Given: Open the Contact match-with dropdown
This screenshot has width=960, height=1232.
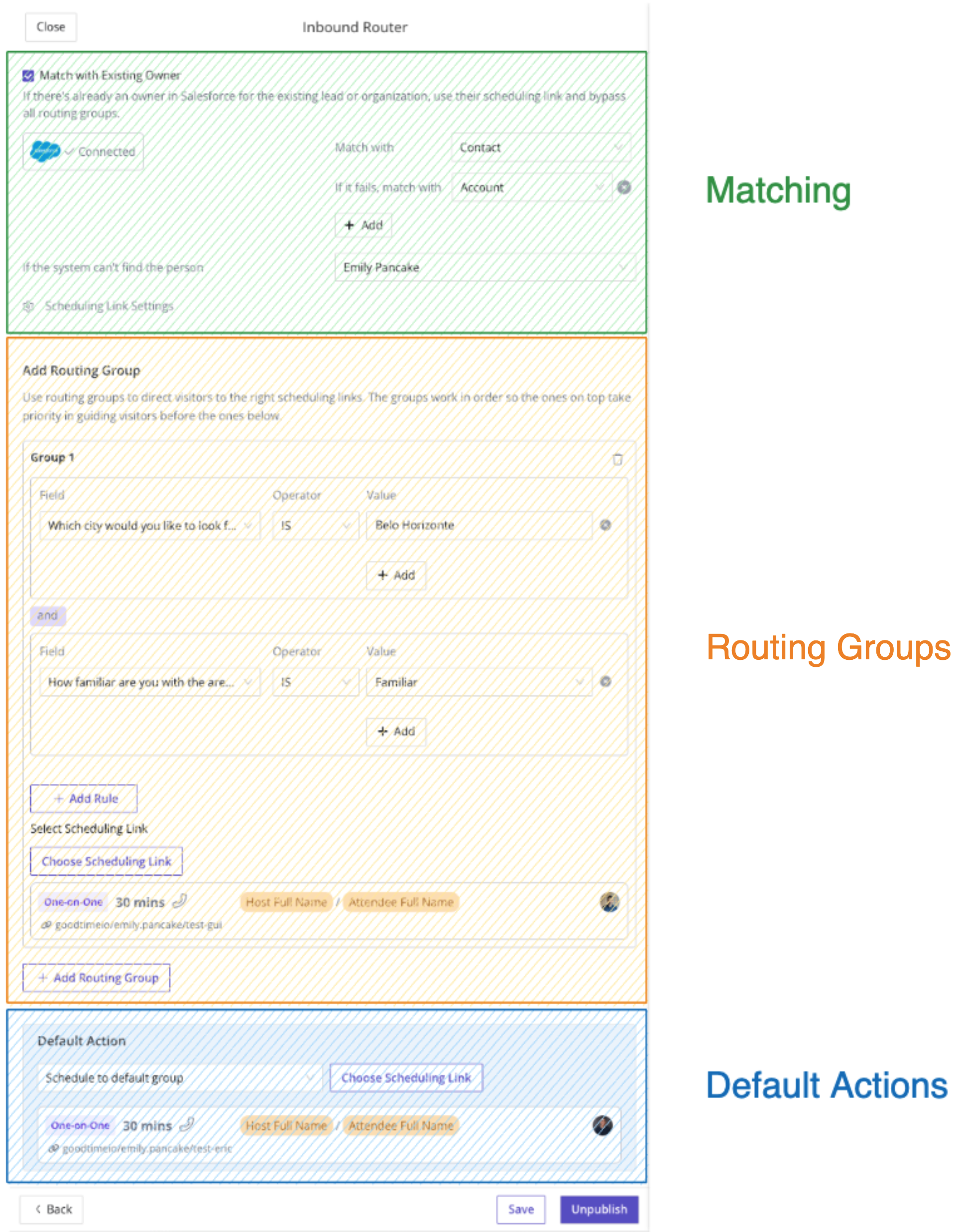Looking at the screenshot, I should click(x=540, y=148).
